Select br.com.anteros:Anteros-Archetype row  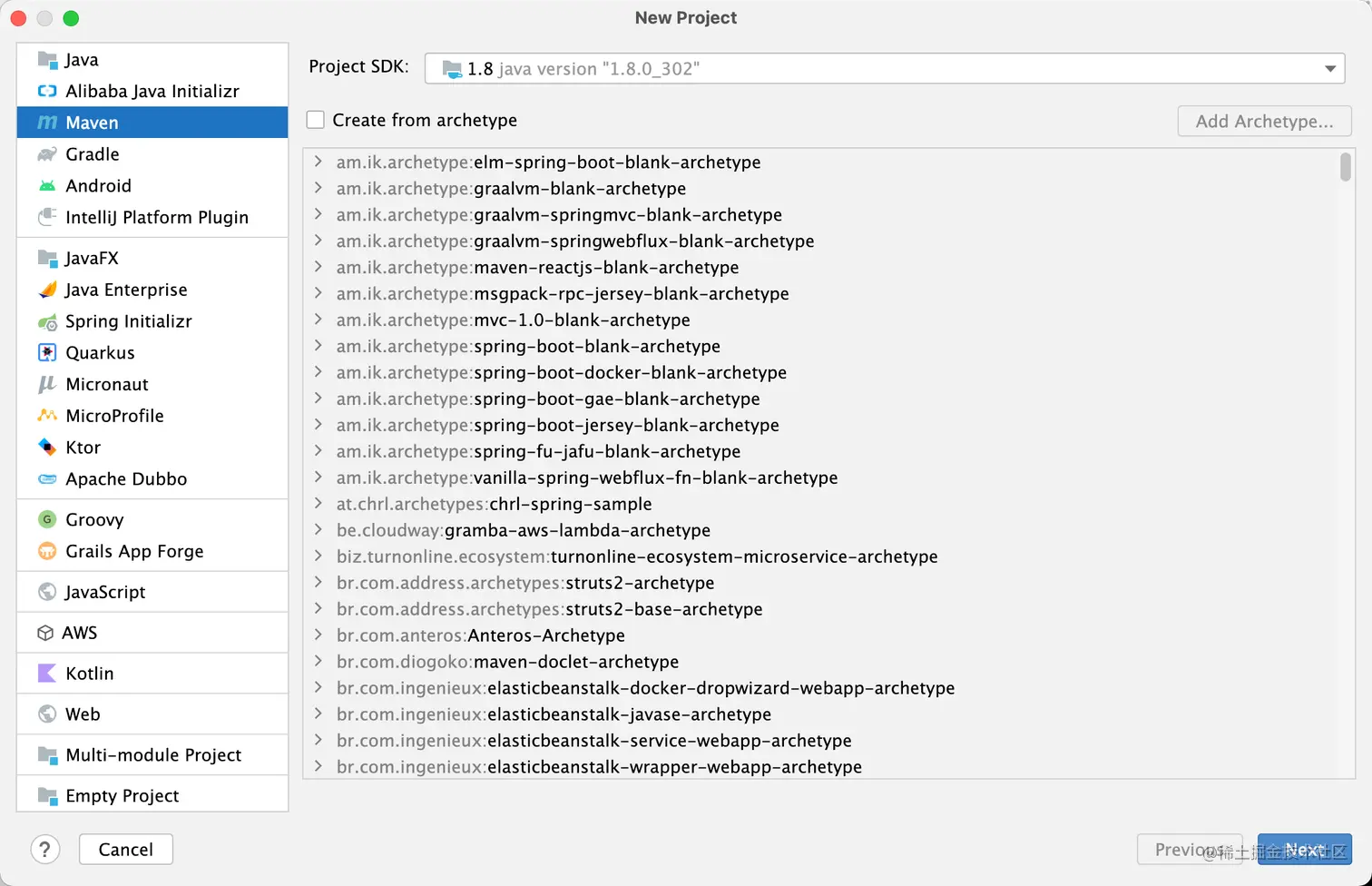coord(821,635)
